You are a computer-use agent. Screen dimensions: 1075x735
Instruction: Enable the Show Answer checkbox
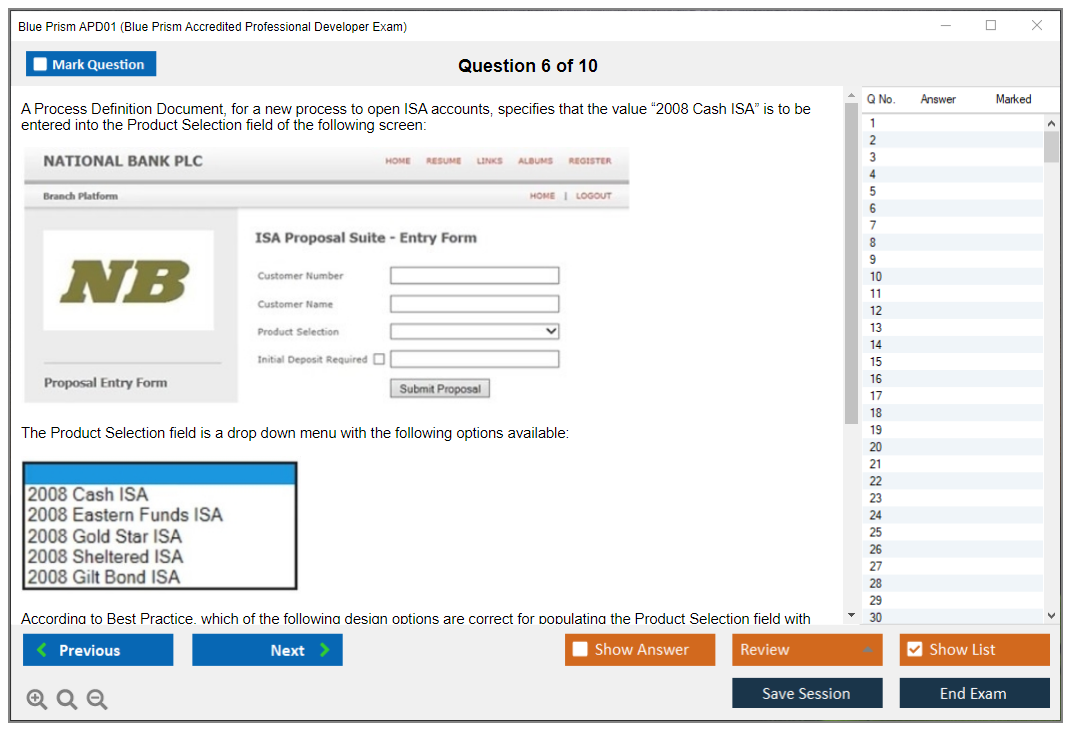pyautogui.click(x=581, y=650)
